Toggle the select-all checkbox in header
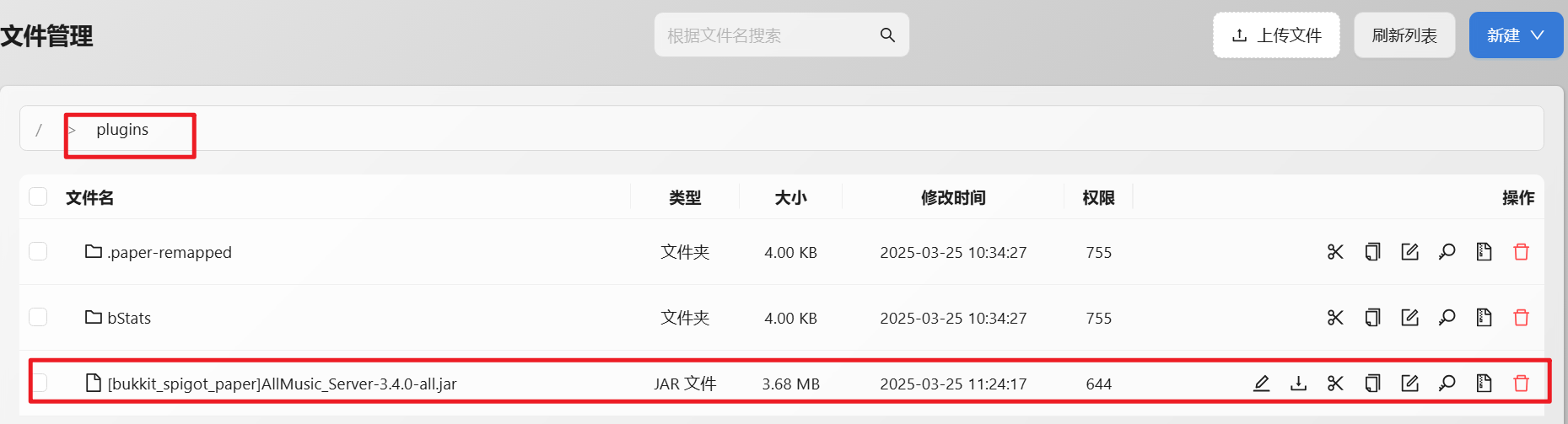 38,197
